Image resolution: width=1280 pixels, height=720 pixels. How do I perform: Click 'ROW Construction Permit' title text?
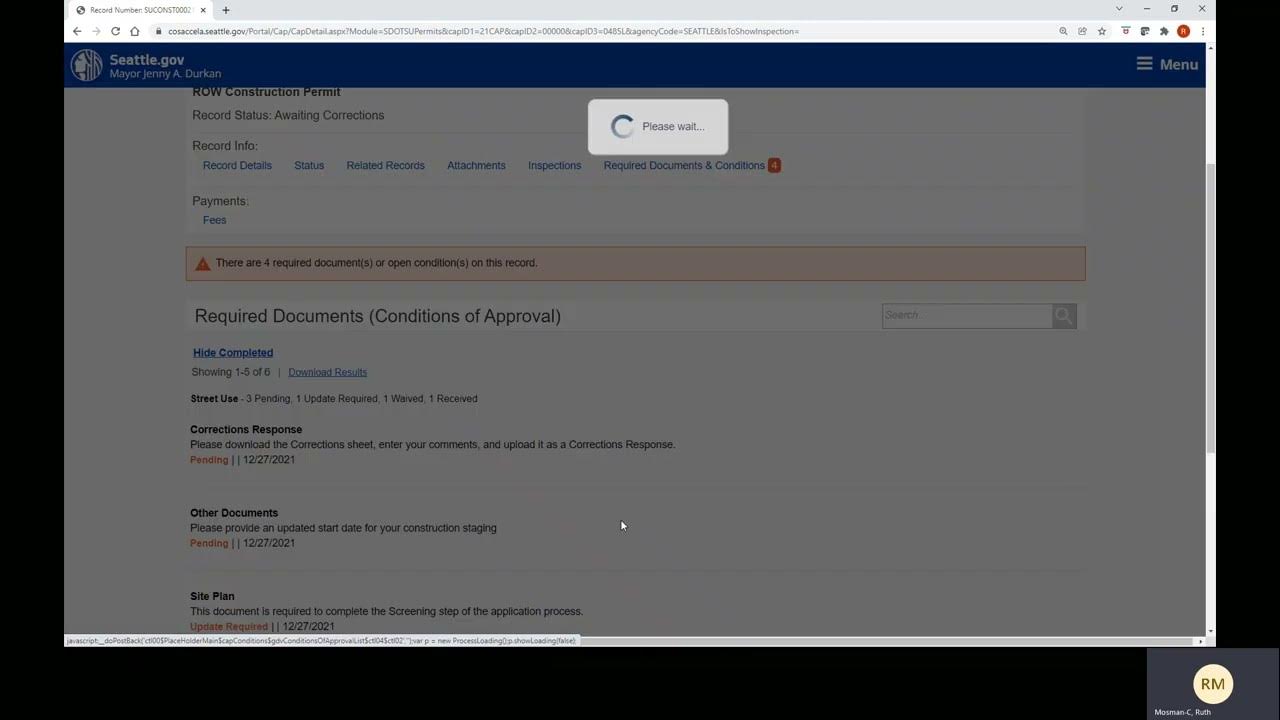(x=266, y=92)
